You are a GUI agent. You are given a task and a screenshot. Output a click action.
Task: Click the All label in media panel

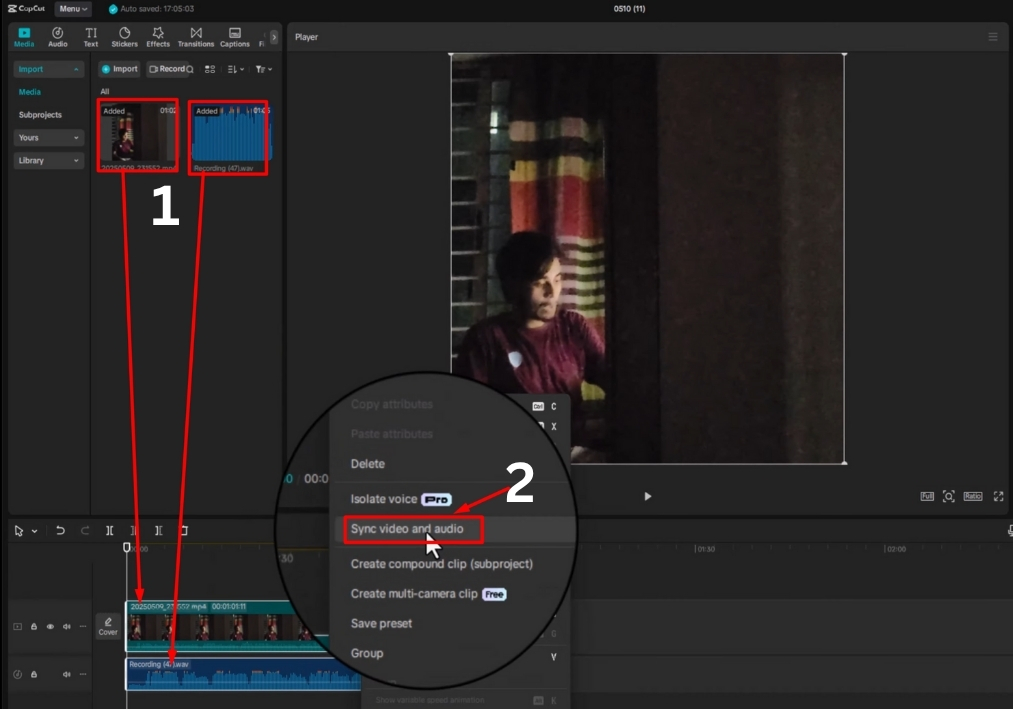[x=105, y=92]
